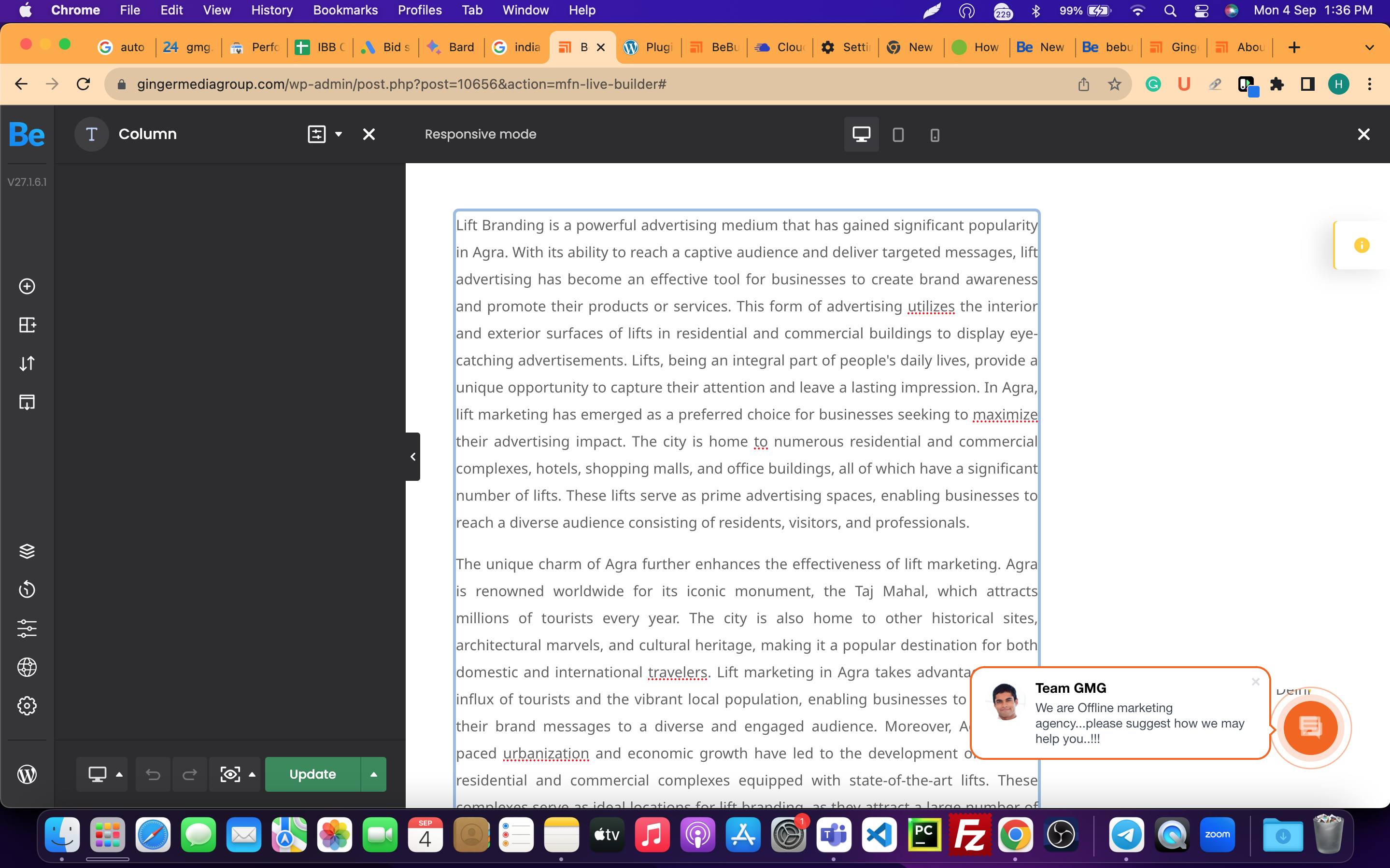Switch to the Bard tab

(x=451, y=47)
